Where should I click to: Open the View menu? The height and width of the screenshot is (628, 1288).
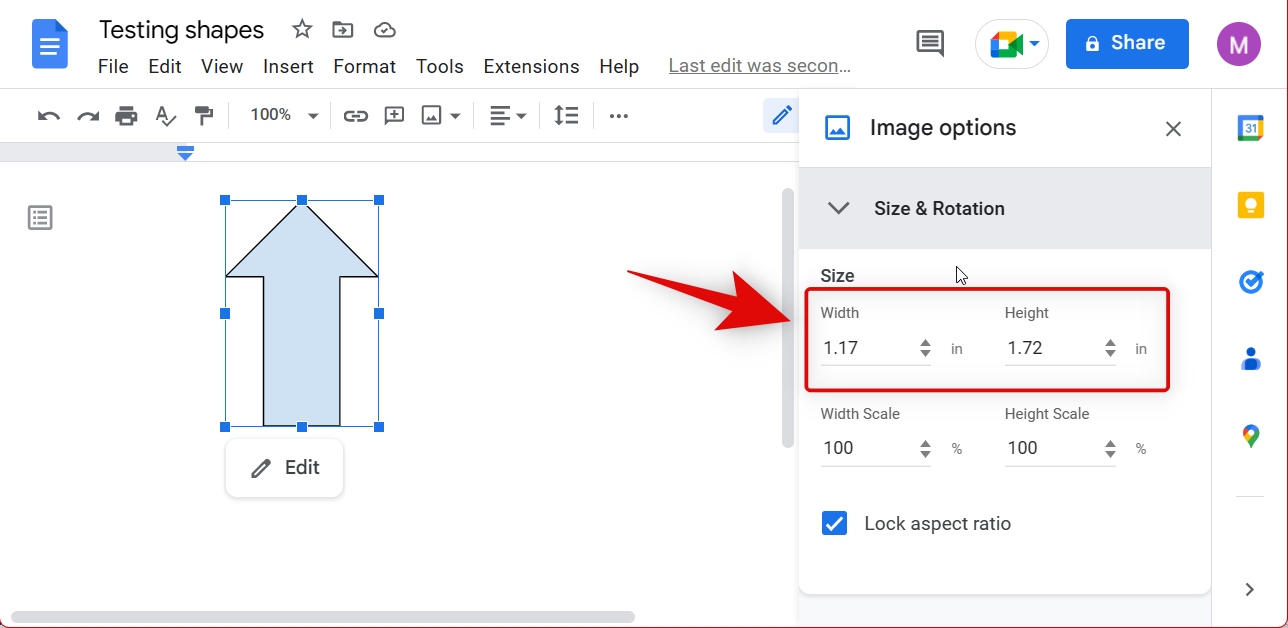(222, 67)
